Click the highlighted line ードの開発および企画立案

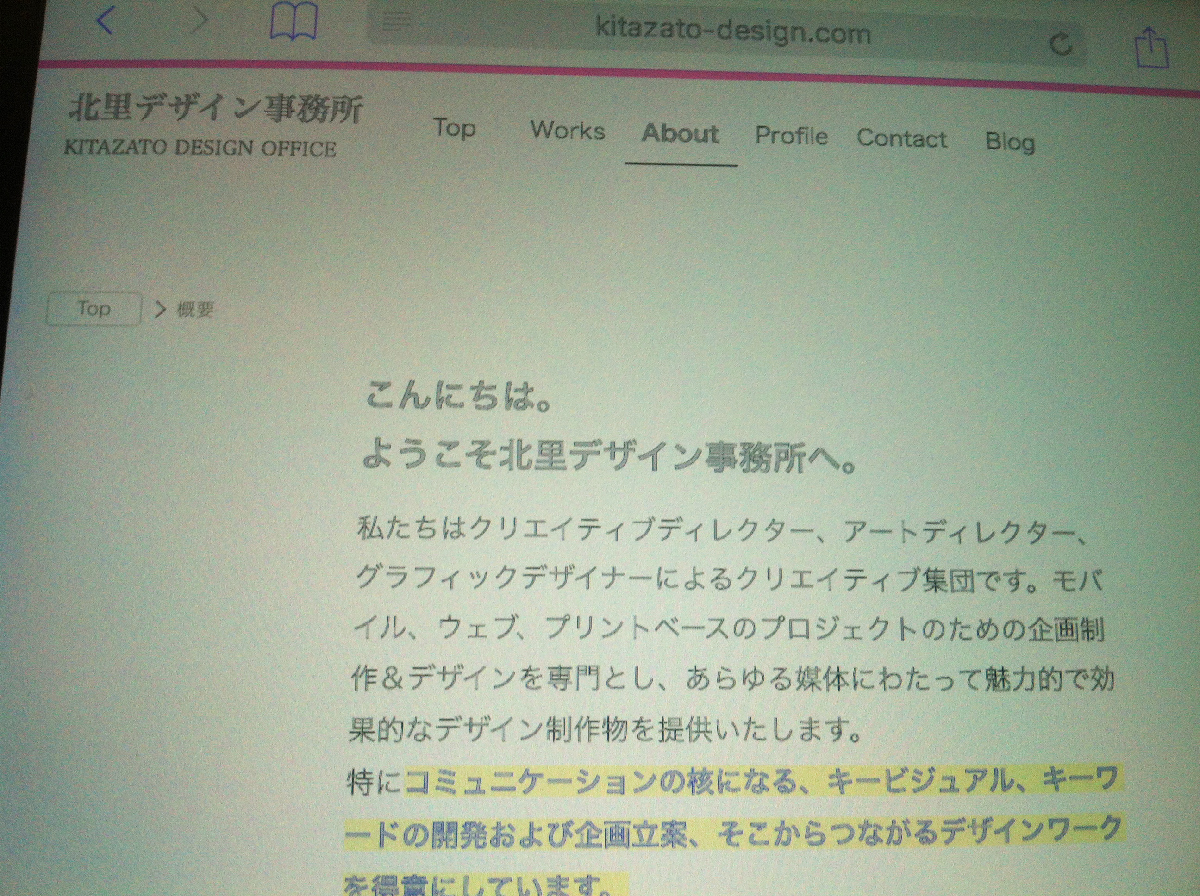pos(734,831)
